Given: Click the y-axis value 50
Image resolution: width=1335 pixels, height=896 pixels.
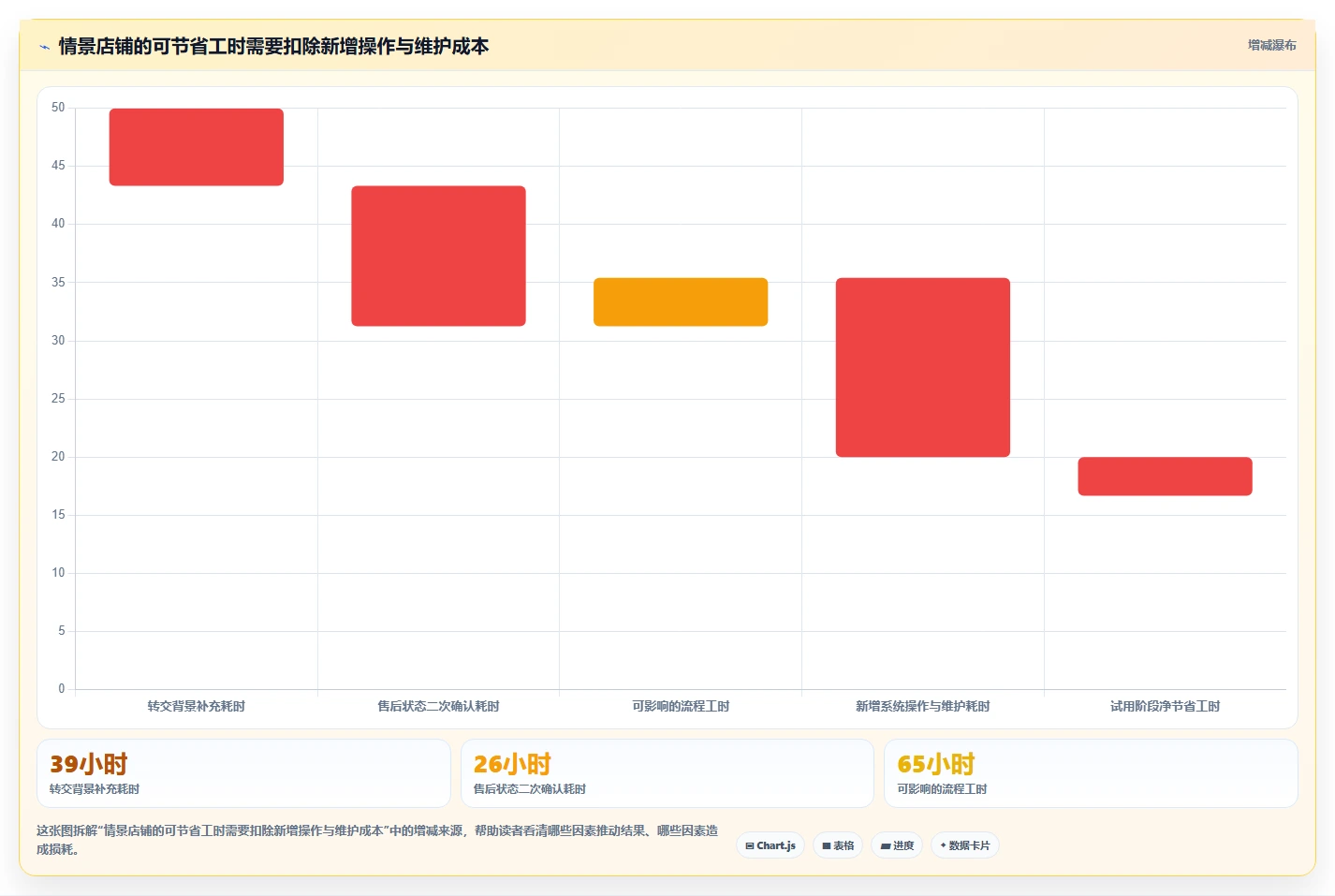Looking at the screenshot, I should point(58,108).
